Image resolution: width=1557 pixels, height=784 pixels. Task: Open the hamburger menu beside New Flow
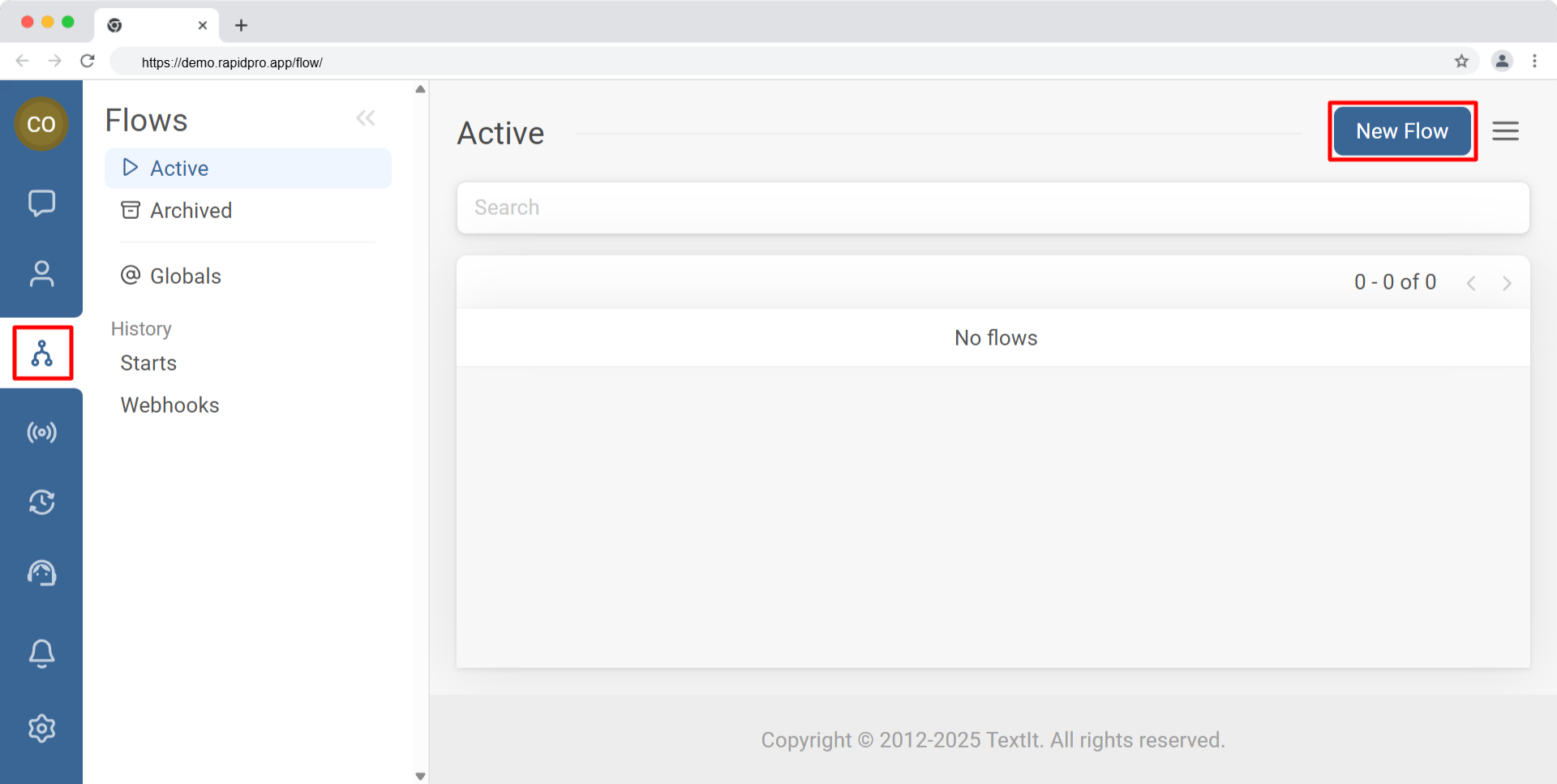1505,131
